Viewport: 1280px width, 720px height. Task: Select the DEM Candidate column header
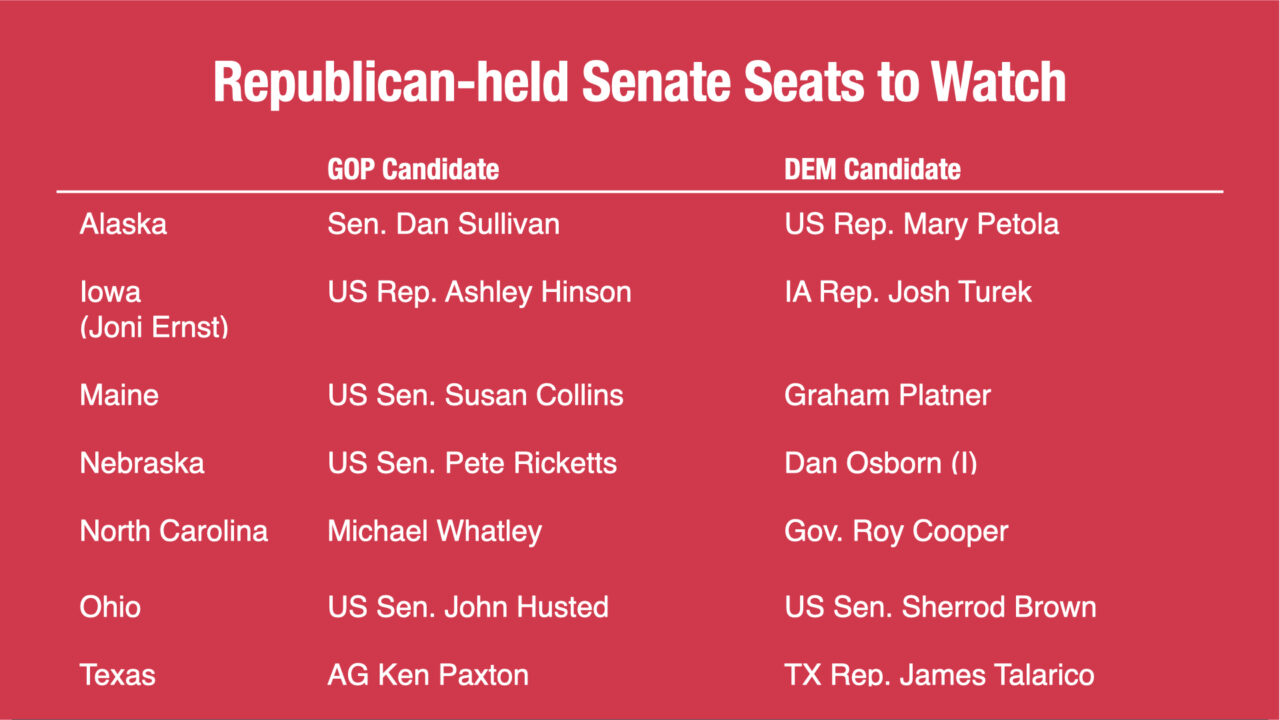click(x=872, y=169)
